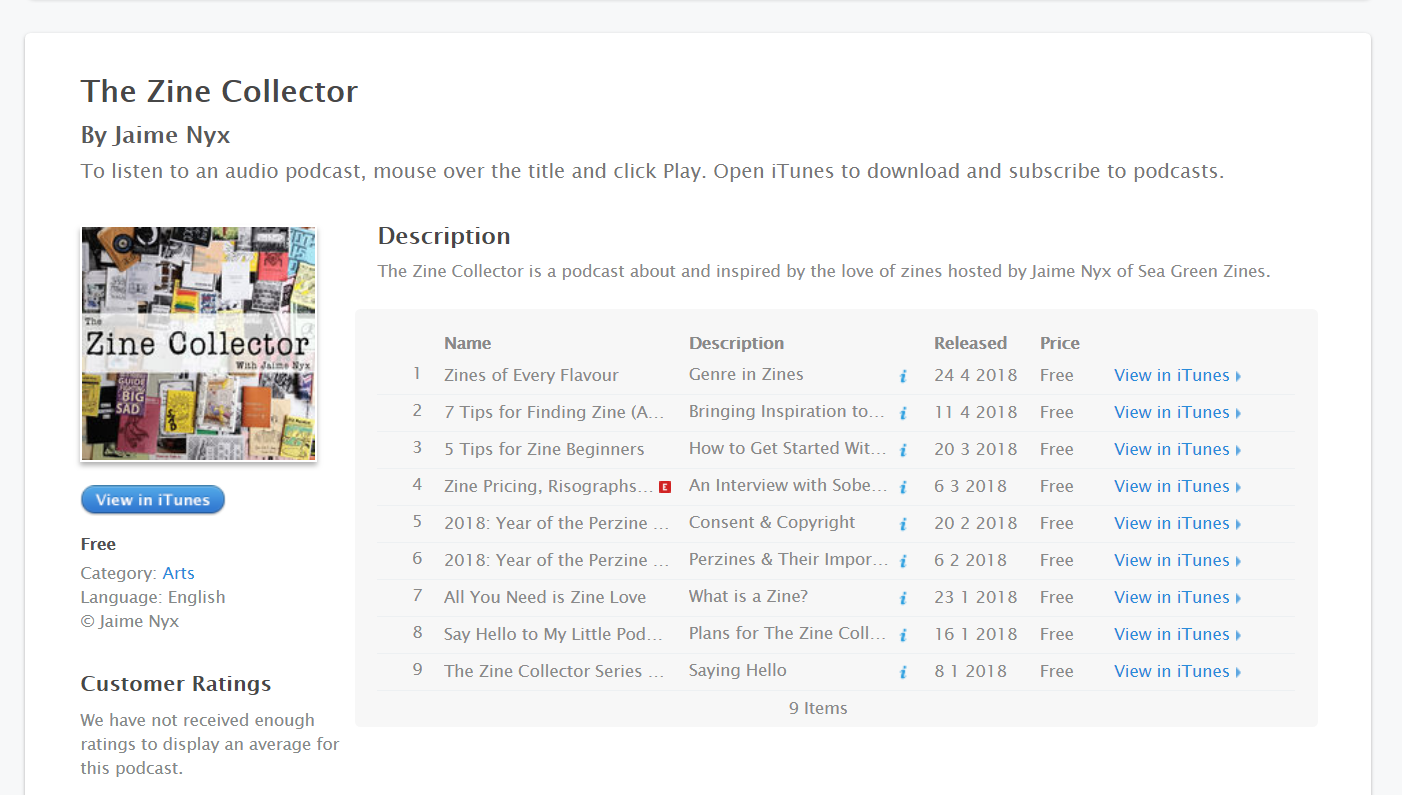View All You Need is Zine Love in iTunes

point(1177,597)
